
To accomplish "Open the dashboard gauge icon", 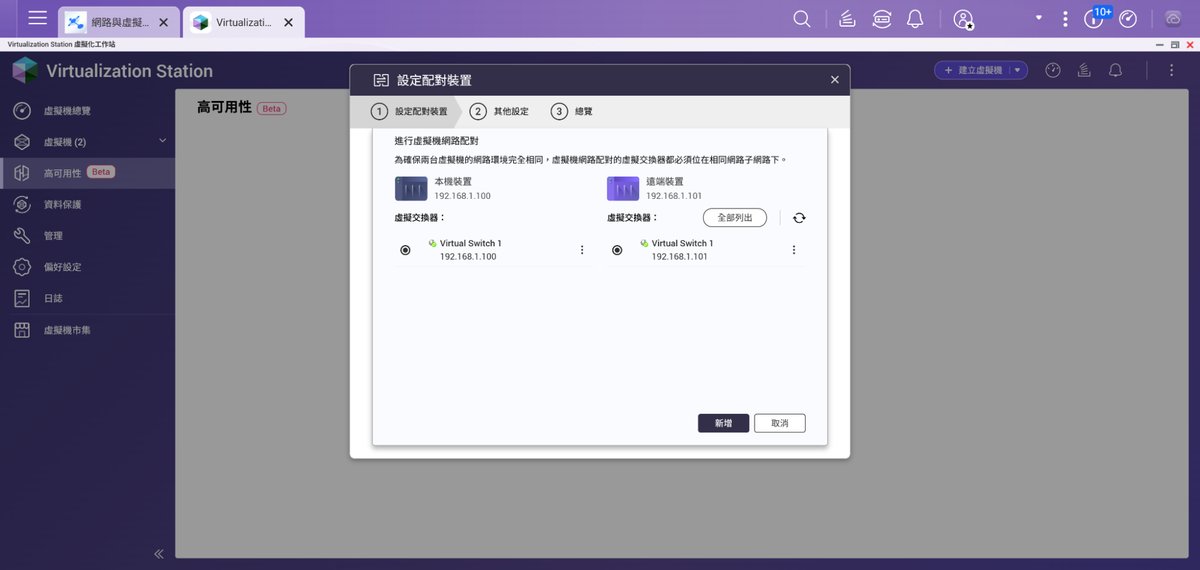I will pyautogui.click(x=1128, y=19).
